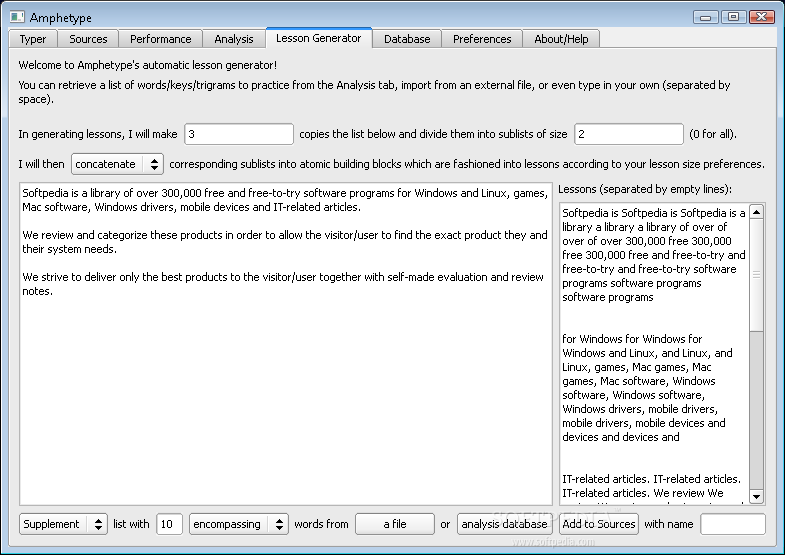This screenshot has width=785, height=555.
Task: Go to the Performance tab
Action: [x=161, y=39]
